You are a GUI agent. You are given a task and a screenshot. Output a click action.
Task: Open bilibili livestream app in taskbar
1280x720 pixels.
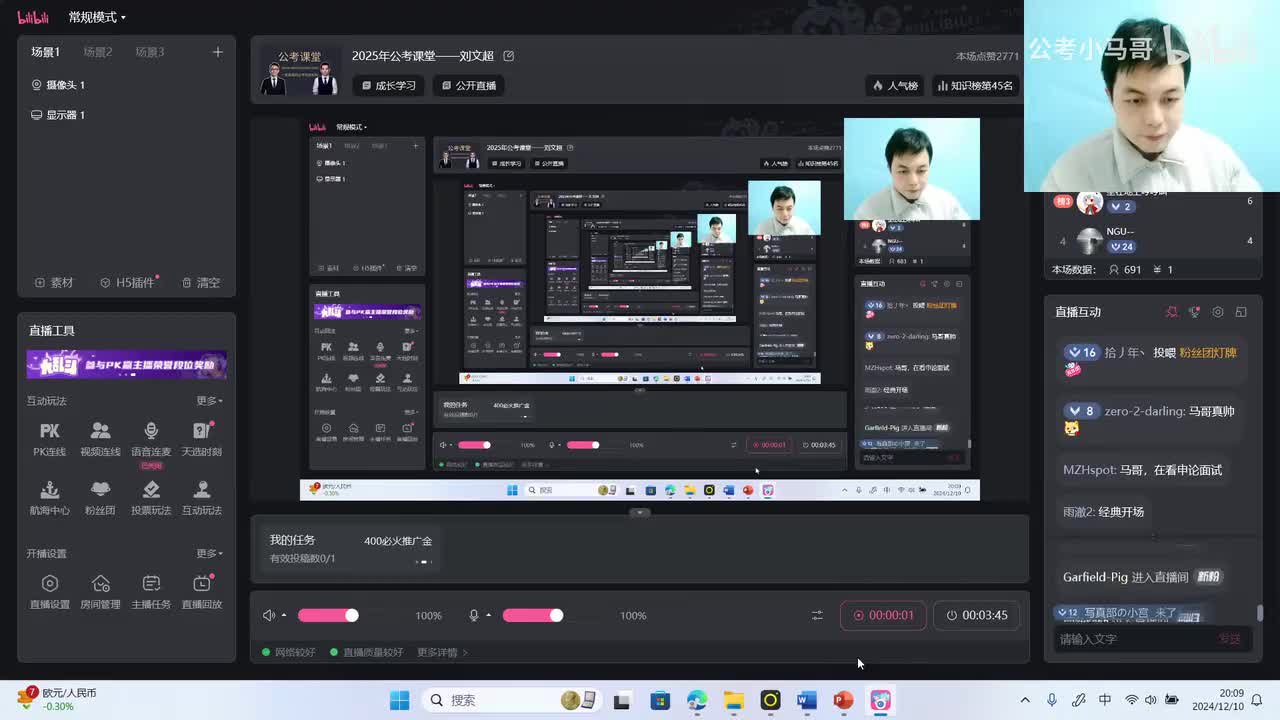point(880,700)
